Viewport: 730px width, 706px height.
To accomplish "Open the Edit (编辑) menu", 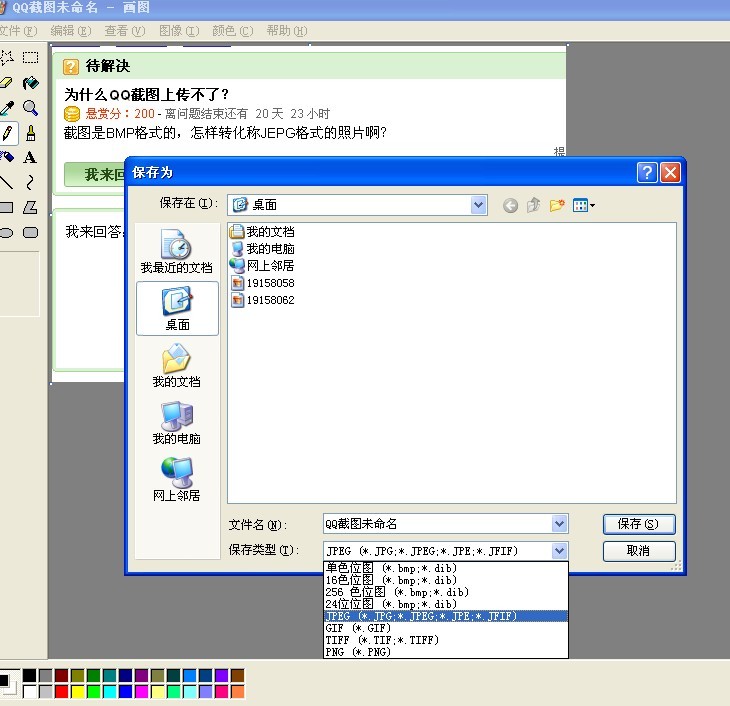I will pos(71,31).
